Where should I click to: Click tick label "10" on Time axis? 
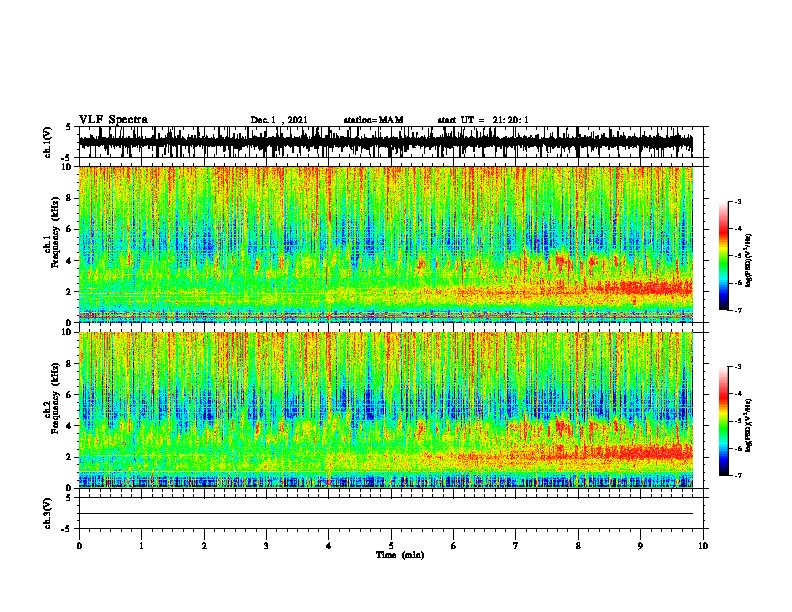[703, 546]
